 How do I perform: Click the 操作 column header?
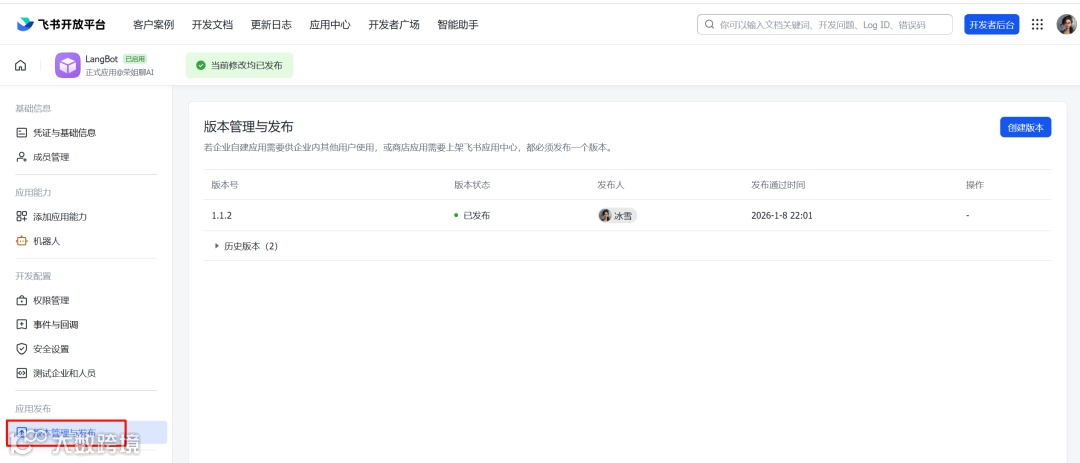coord(975,185)
